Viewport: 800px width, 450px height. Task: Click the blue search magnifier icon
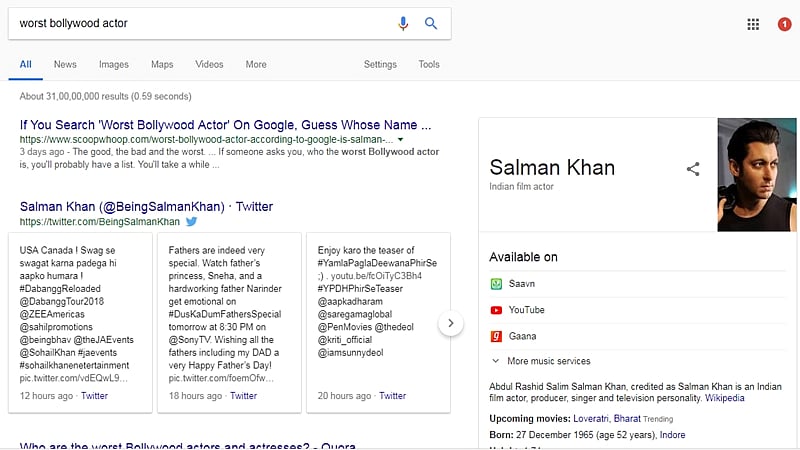(431, 23)
